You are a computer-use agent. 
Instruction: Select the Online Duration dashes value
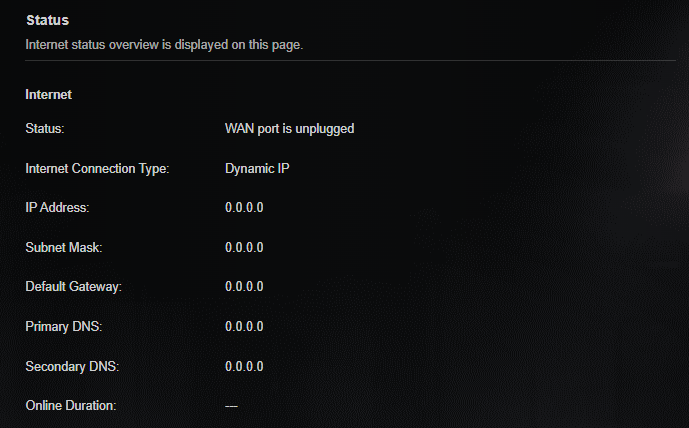pyautogui.click(x=231, y=406)
